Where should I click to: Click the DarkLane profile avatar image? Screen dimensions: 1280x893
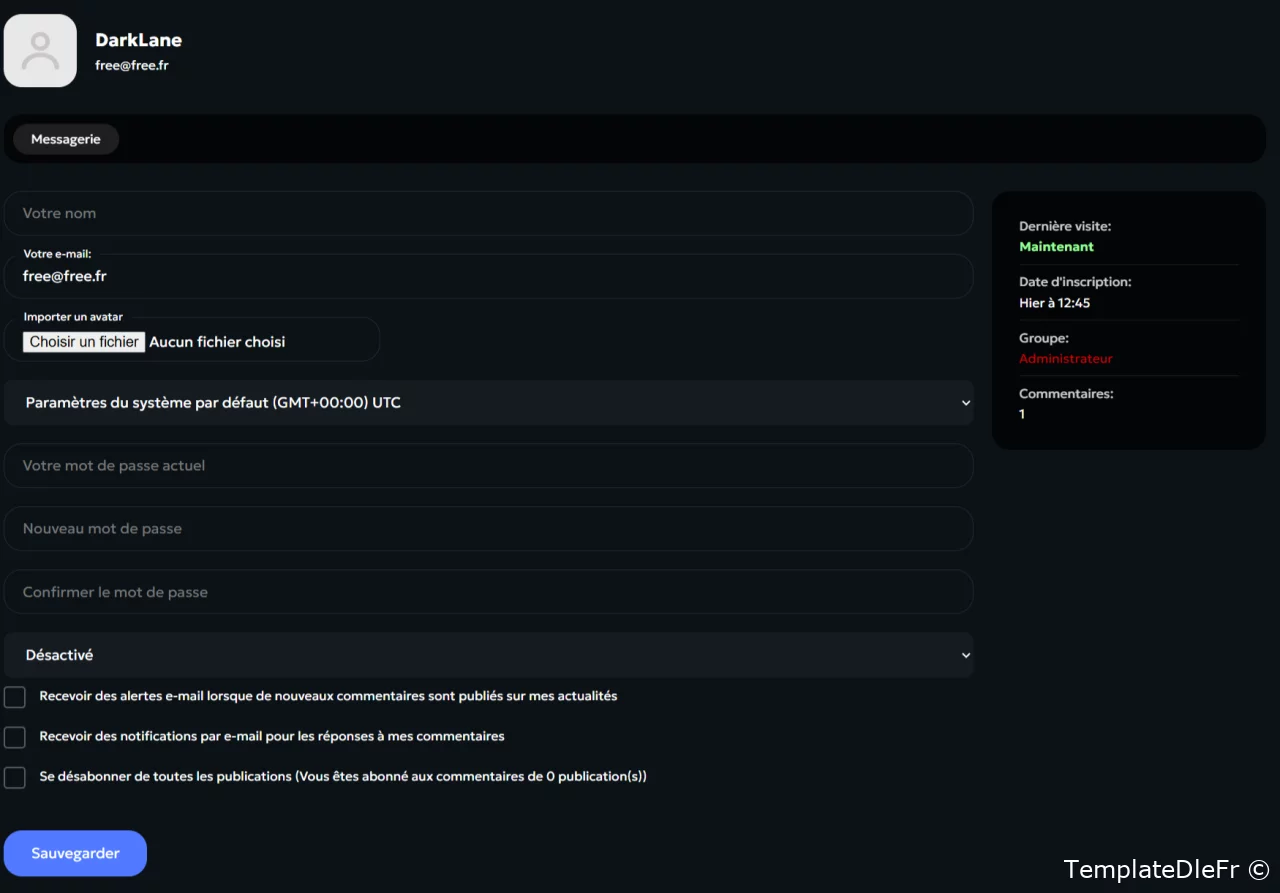click(40, 51)
